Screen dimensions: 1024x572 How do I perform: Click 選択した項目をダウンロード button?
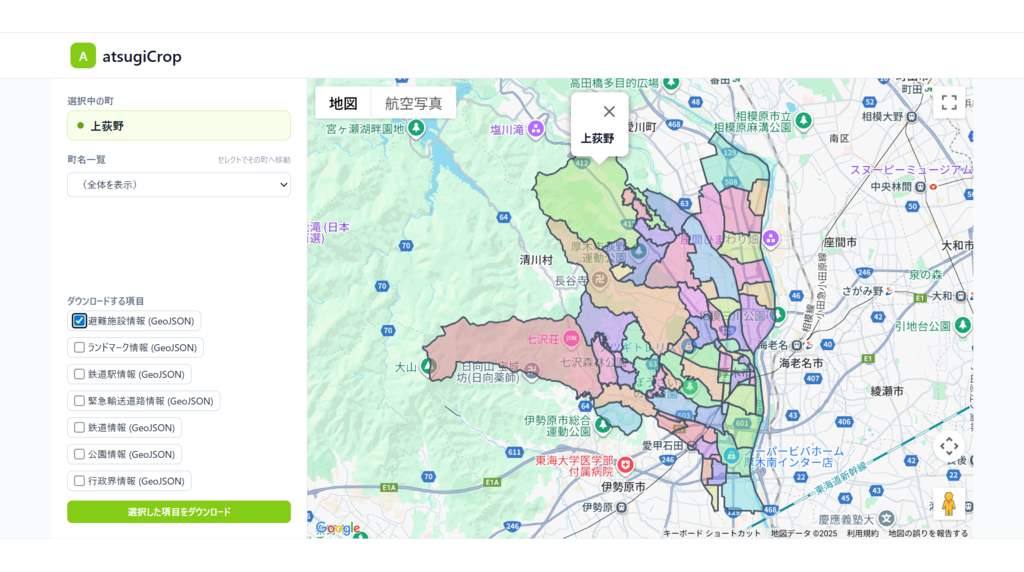[179, 512]
